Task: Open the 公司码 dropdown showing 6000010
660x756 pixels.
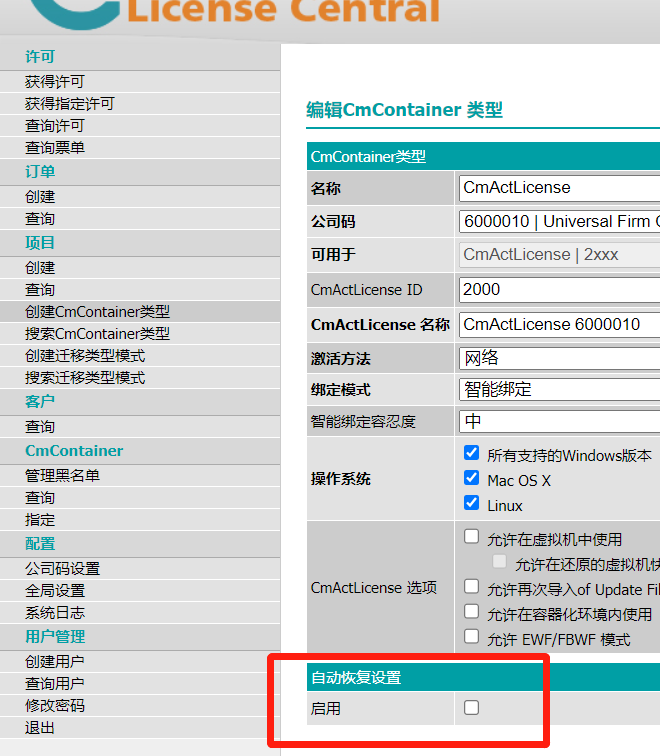Action: pyautogui.click(x=559, y=222)
